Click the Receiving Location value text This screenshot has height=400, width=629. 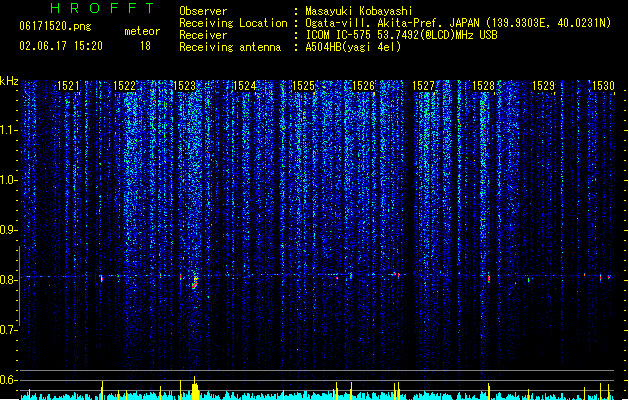point(458,23)
